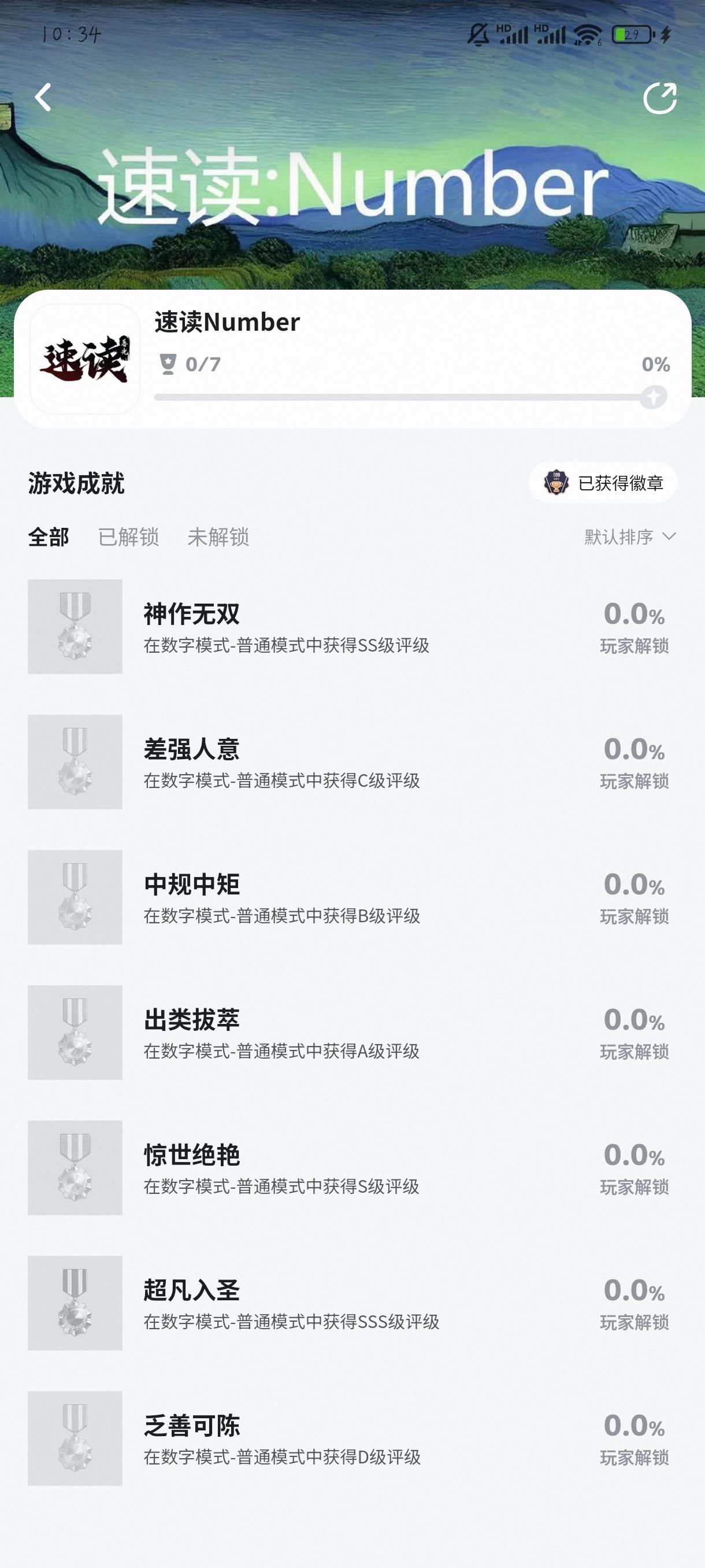Viewport: 705px width, 1568px height.
Task: Select the 全部 tab
Action: coord(49,537)
